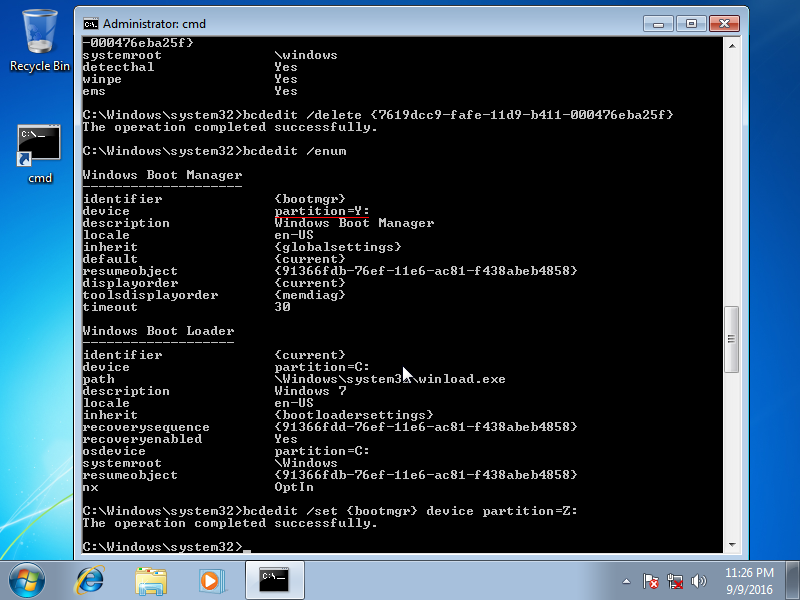This screenshot has height=600, width=800.
Task: Click 'winpe' row label
Action: click(x=102, y=79)
